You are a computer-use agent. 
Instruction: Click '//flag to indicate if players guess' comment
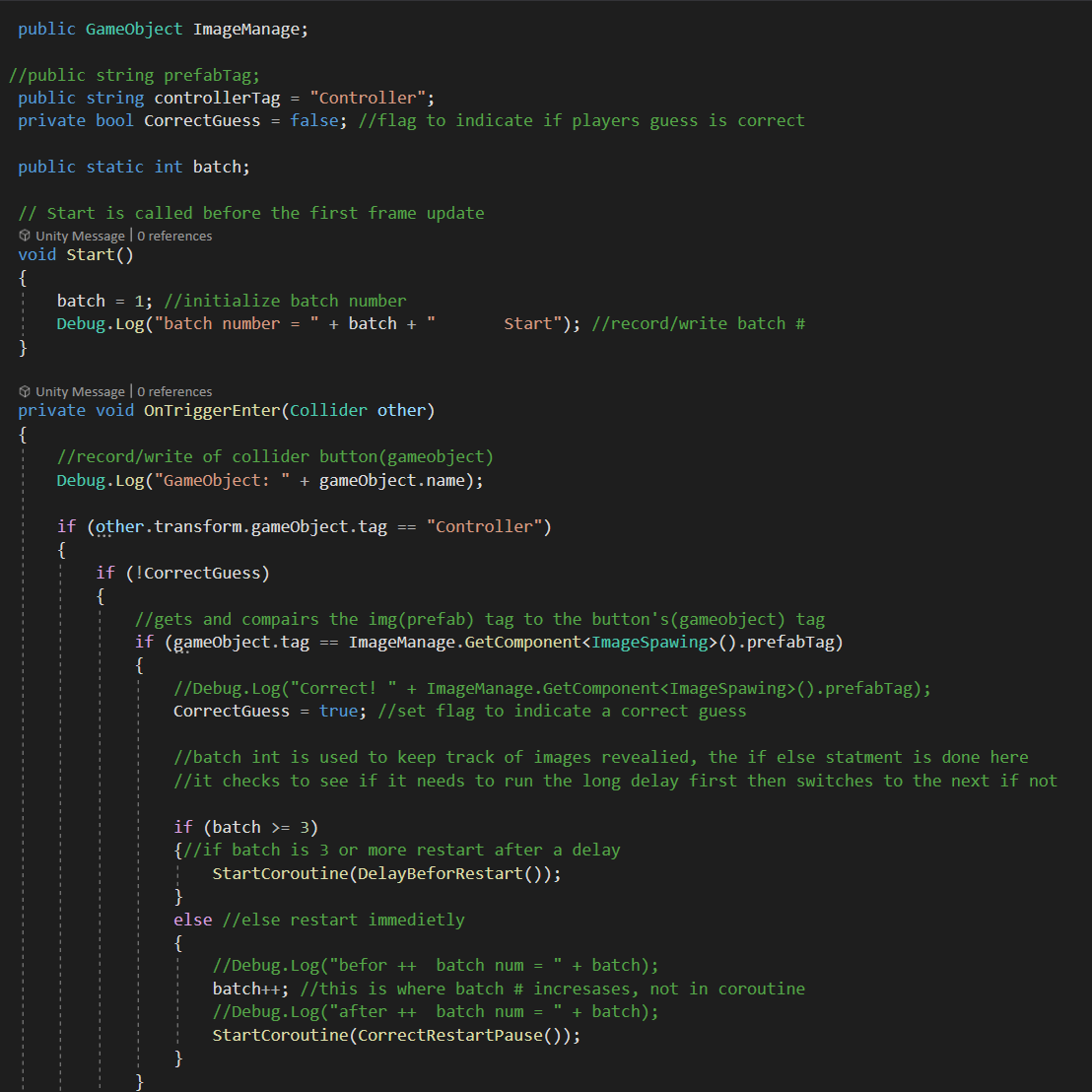[581, 121]
